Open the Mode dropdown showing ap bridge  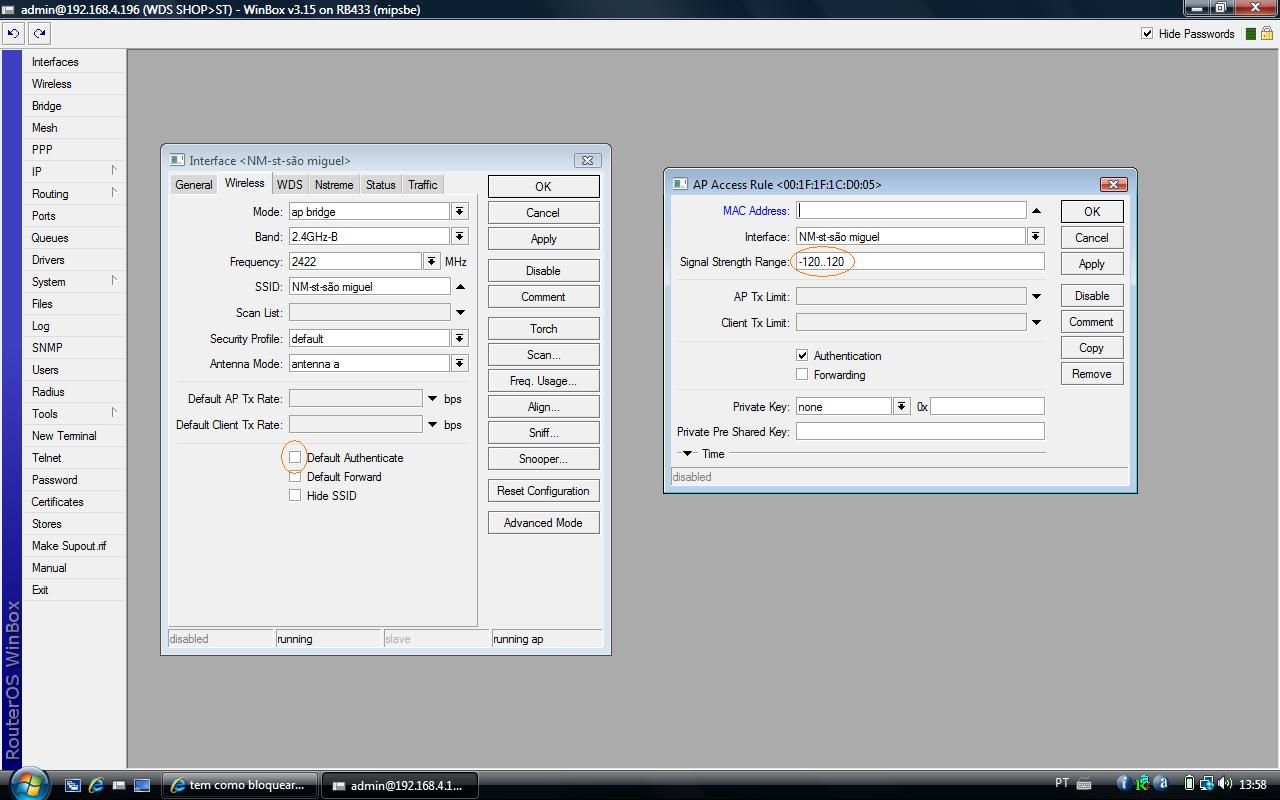(459, 212)
